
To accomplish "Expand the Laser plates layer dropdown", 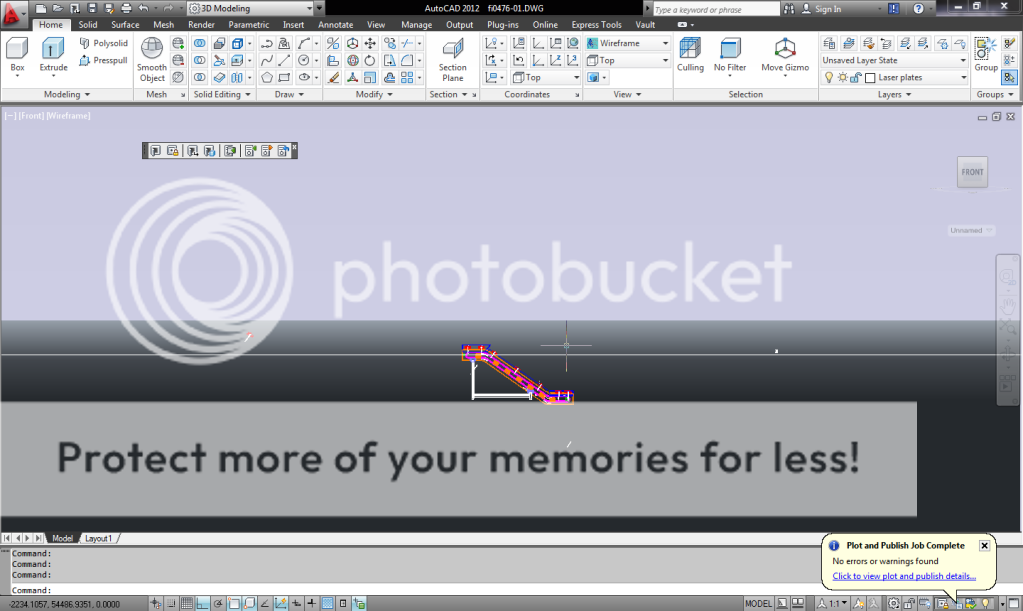I will 962,77.
